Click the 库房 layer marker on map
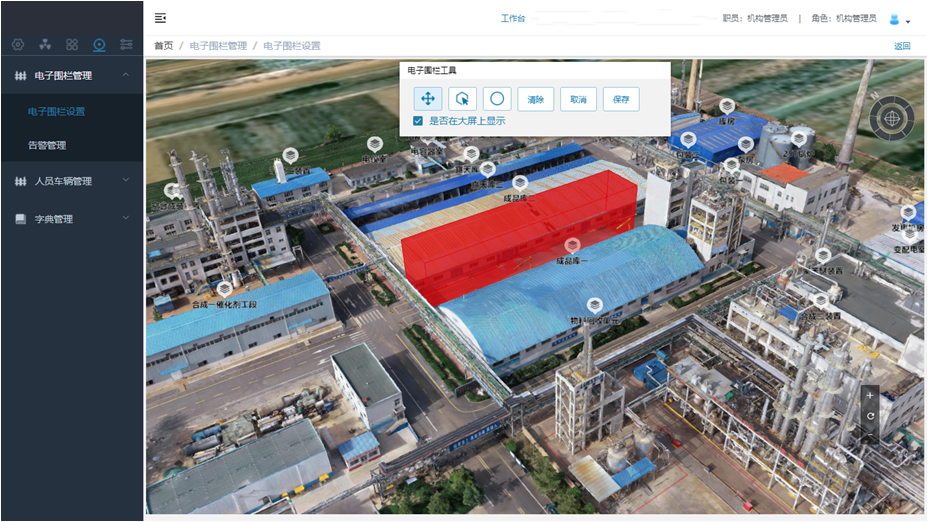 point(727,107)
